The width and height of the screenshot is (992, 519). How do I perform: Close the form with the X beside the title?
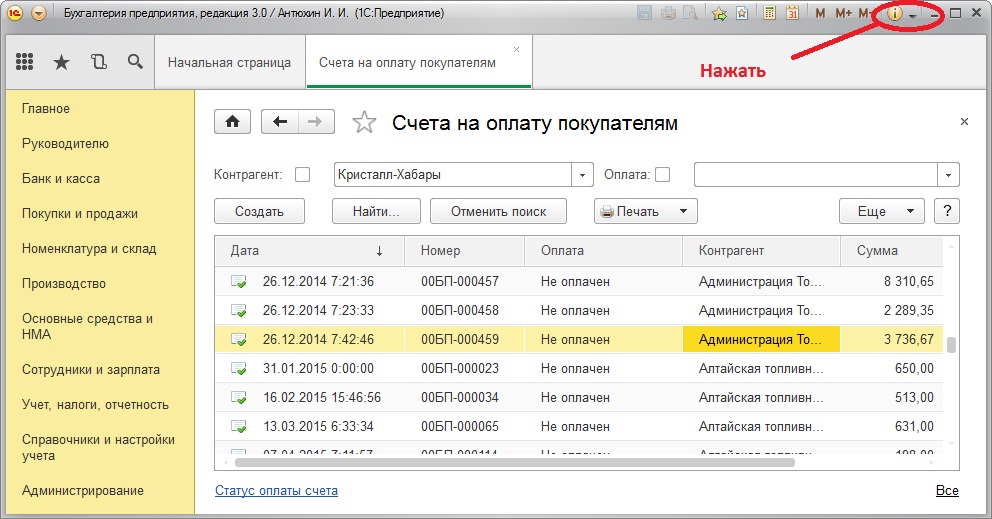click(x=964, y=122)
